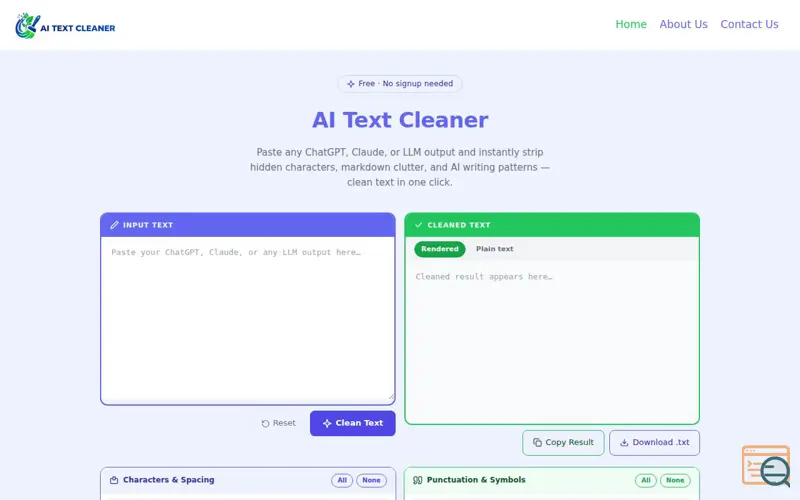Select All in Punctuation & Symbols
800x500 pixels.
click(x=645, y=480)
